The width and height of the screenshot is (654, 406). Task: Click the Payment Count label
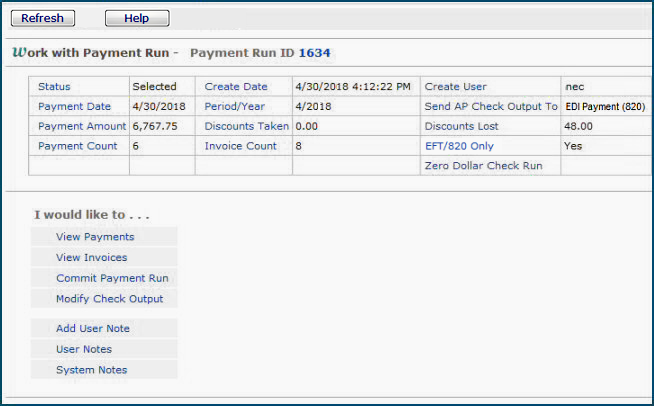(x=77, y=146)
